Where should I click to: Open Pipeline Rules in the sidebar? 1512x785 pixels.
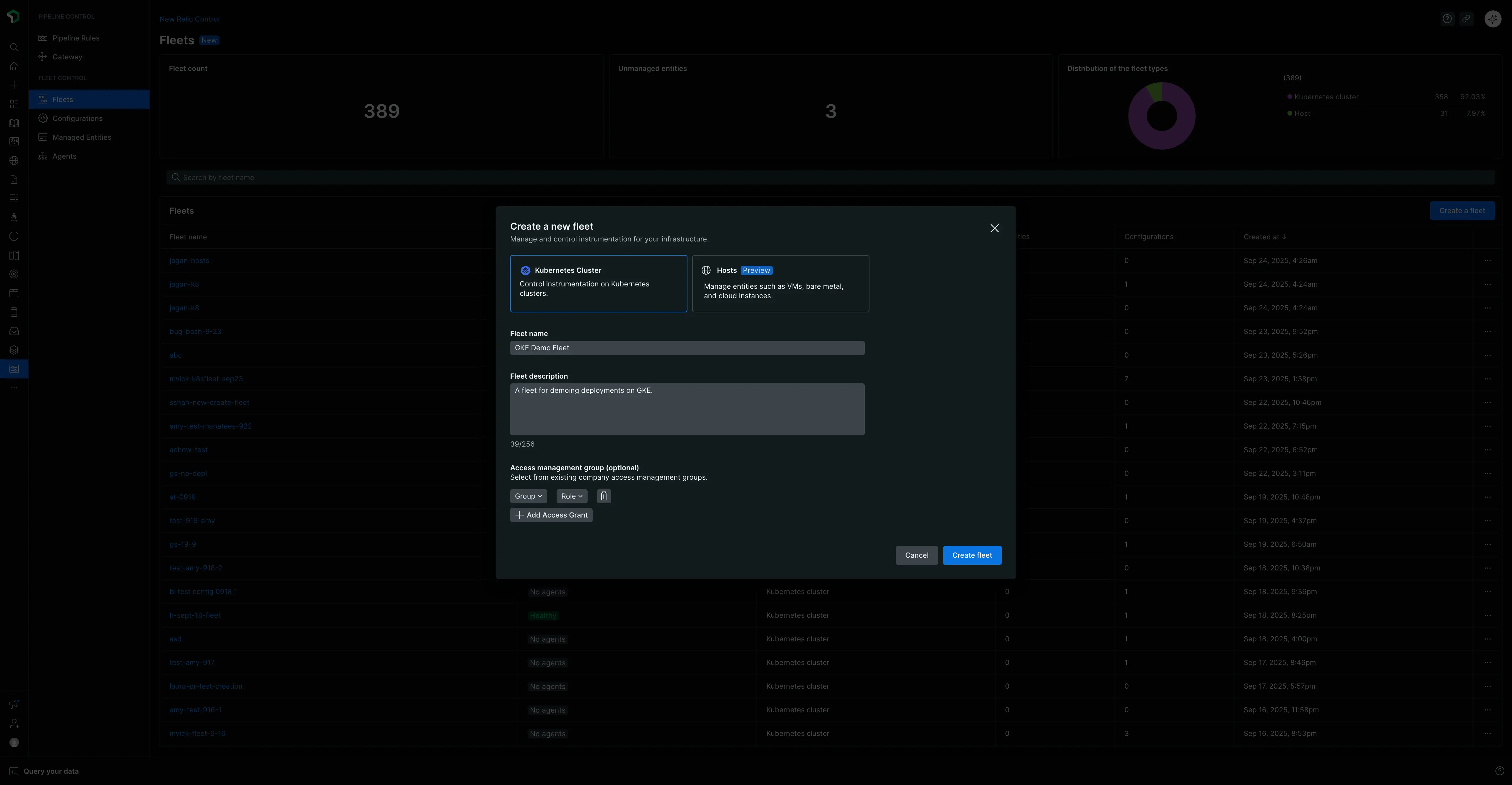76,38
